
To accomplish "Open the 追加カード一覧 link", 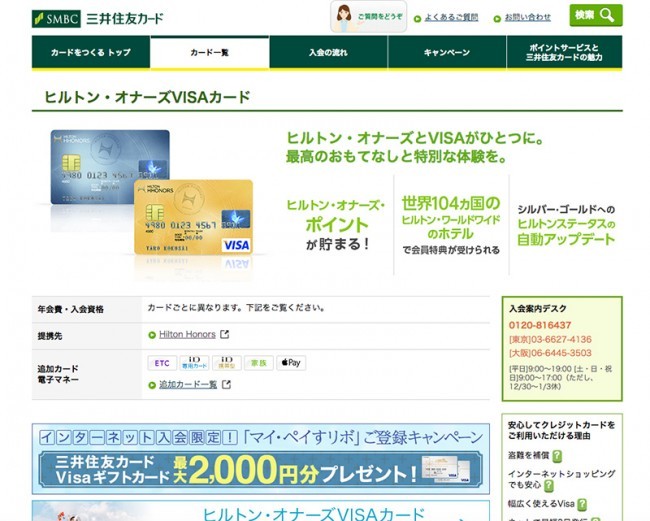I will click(x=188, y=385).
